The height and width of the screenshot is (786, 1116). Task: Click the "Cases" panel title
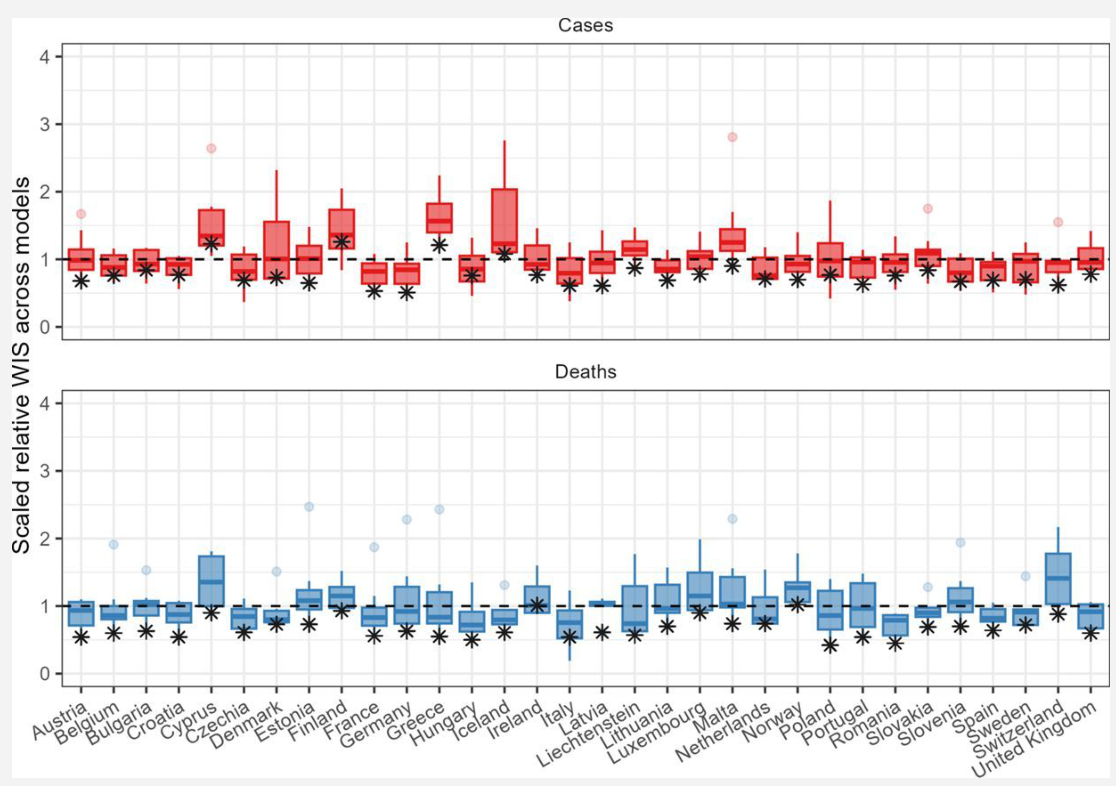pyautogui.click(x=585, y=26)
